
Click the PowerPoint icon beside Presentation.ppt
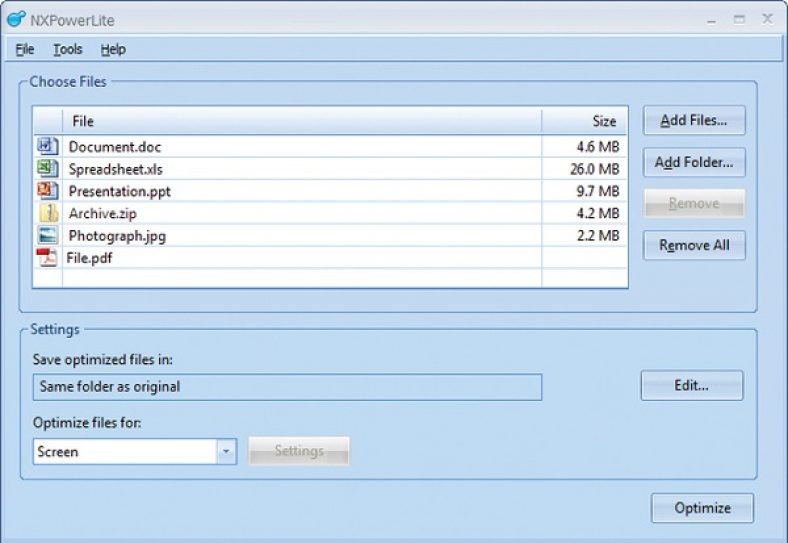[48, 191]
